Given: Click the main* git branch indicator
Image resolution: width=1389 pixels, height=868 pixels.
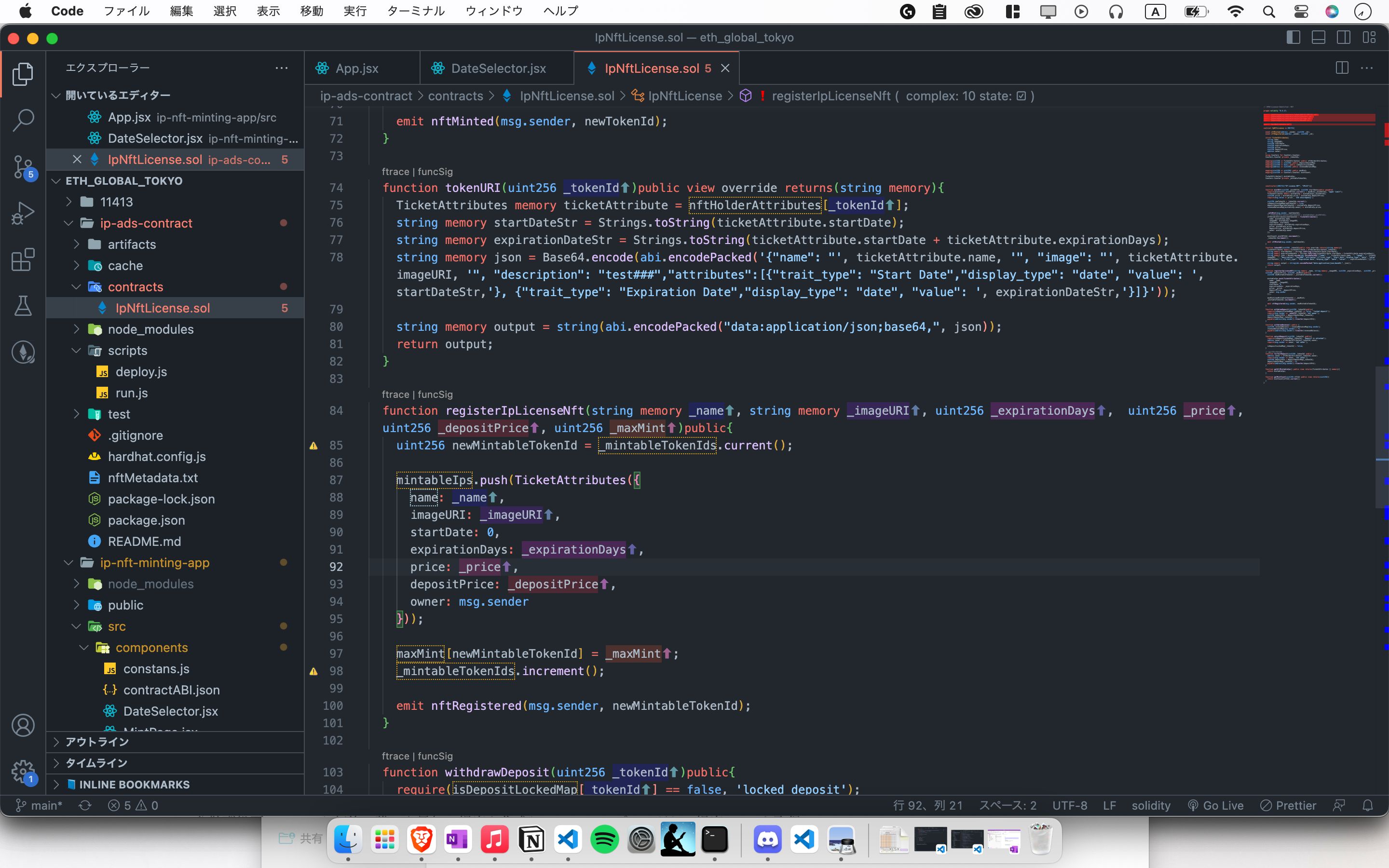Looking at the screenshot, I should 39,805.
